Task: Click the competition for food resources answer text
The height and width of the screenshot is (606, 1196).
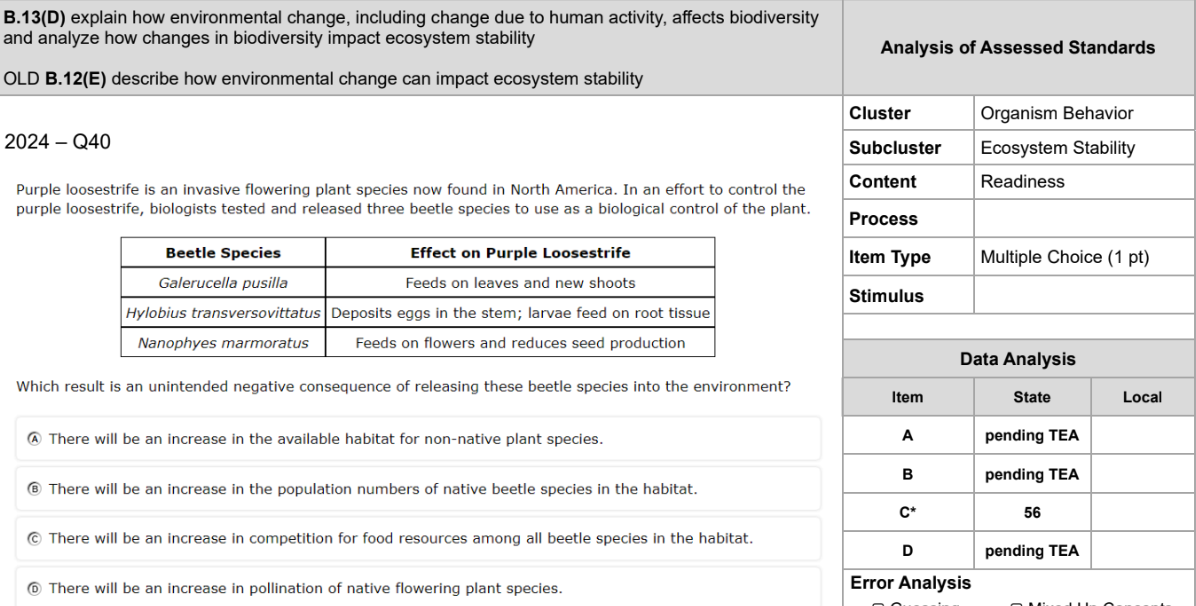Action: (400, 538)
